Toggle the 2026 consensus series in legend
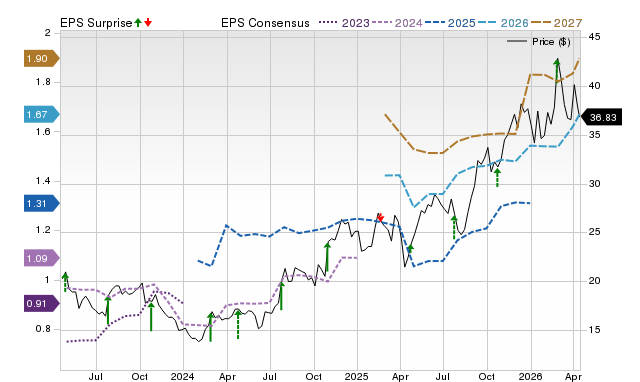This screenshot has width=640, height=382. coord(503,23)
